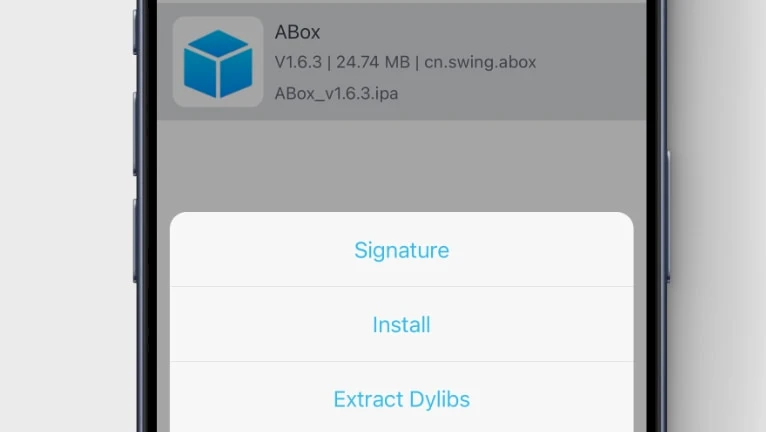Click the rounded icon frame around the cube
The image size is (766, 432).
pyautogui.click(x=218, y=62)
